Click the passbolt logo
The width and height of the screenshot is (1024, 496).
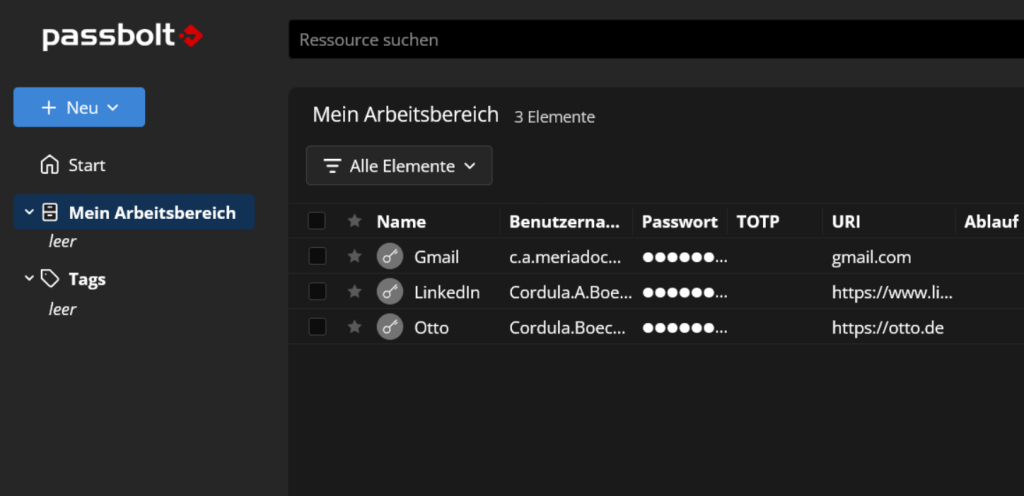(x=122, y=37)
